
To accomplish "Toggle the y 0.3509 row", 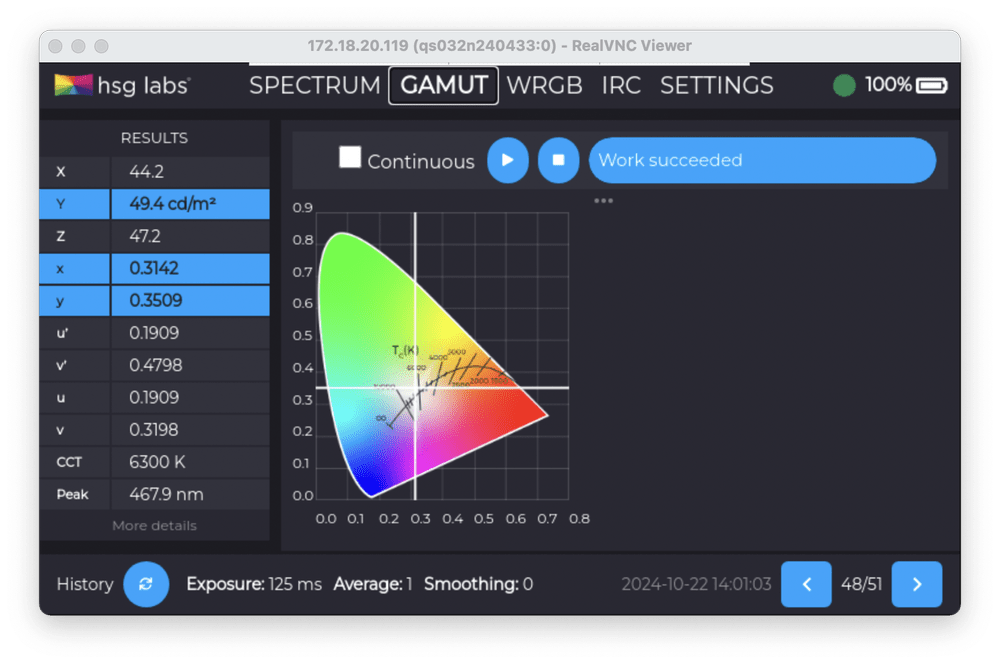I will click(x=154, y=300).
